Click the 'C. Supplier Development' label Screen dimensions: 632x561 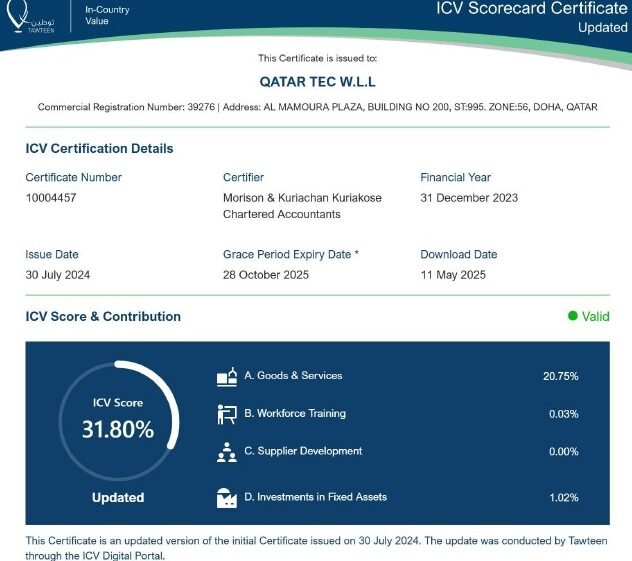[x=303, y=451]
